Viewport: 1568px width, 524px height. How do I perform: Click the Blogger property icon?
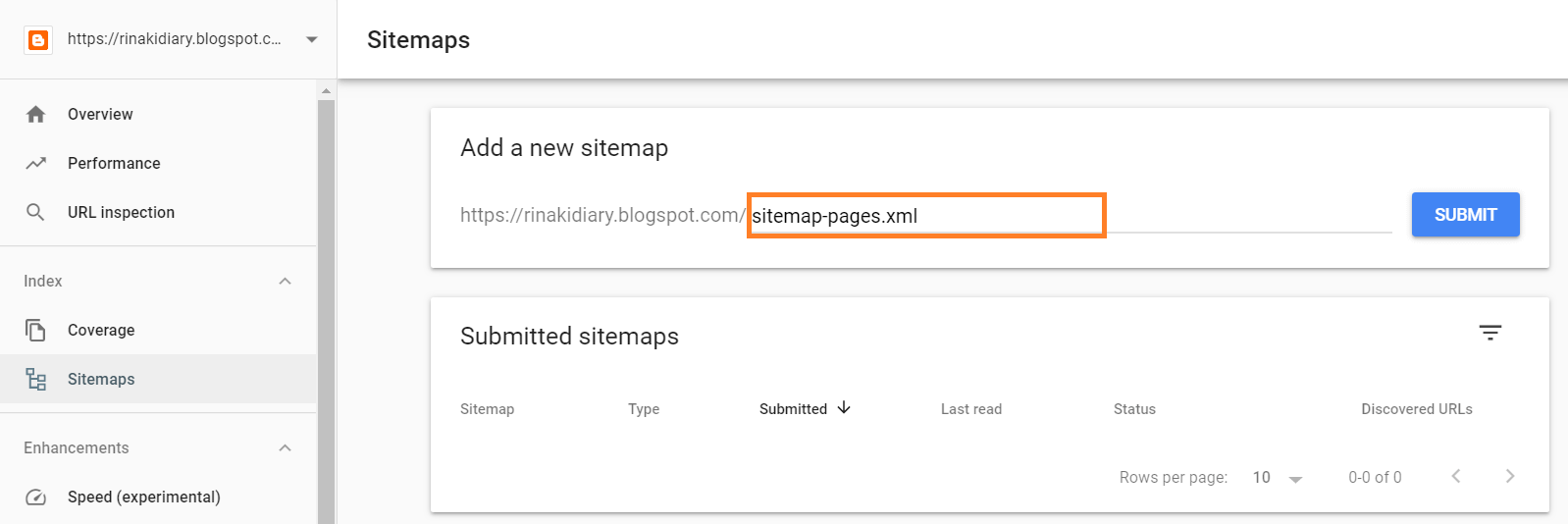click(x=38, y=40)
